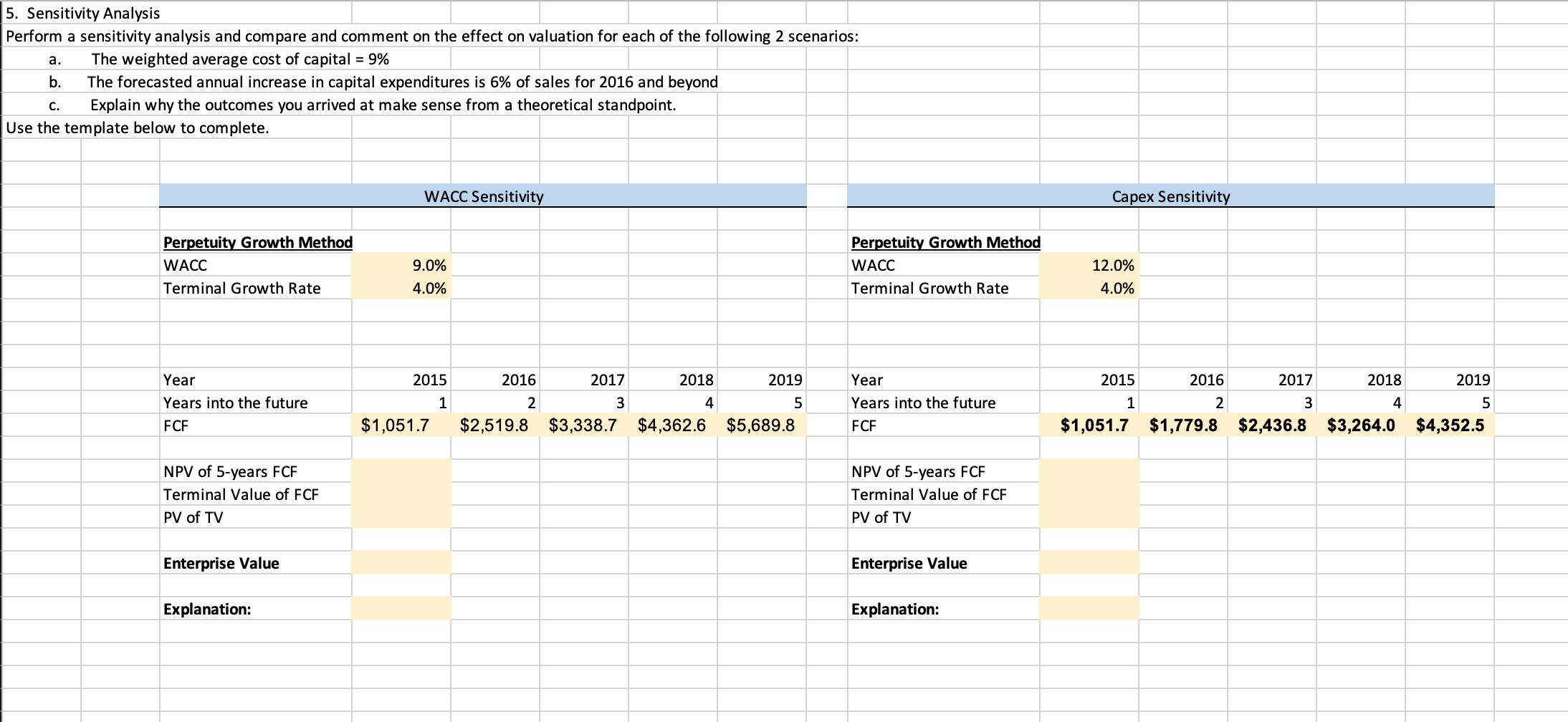Screen dimensions: 1568x722
Task: Select the cell containing scenario a text about 9% WACC
Action: 236,59
